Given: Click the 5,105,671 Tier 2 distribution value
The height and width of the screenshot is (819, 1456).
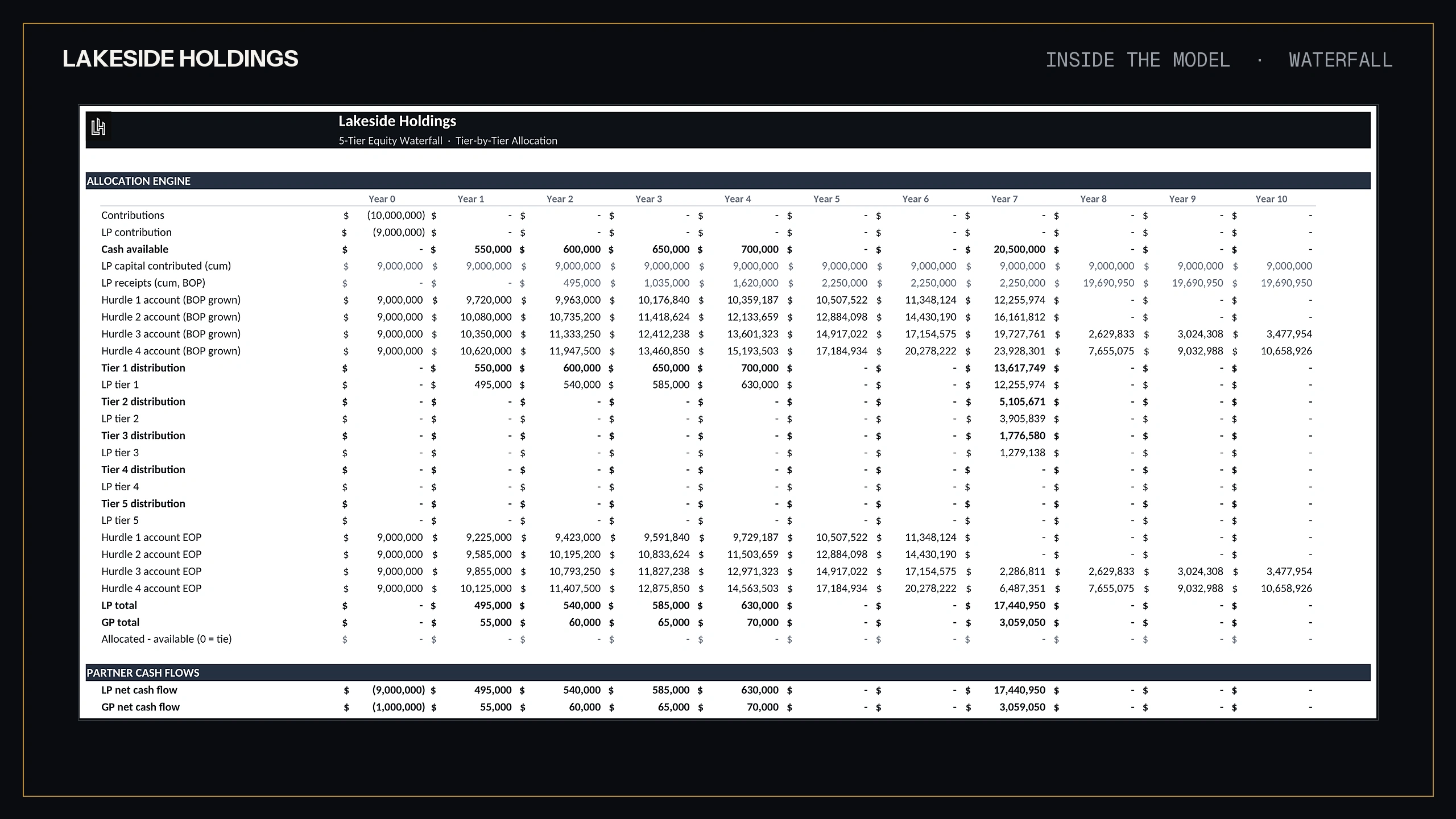Looking at the screenshot, I should tap(1023, 402).
